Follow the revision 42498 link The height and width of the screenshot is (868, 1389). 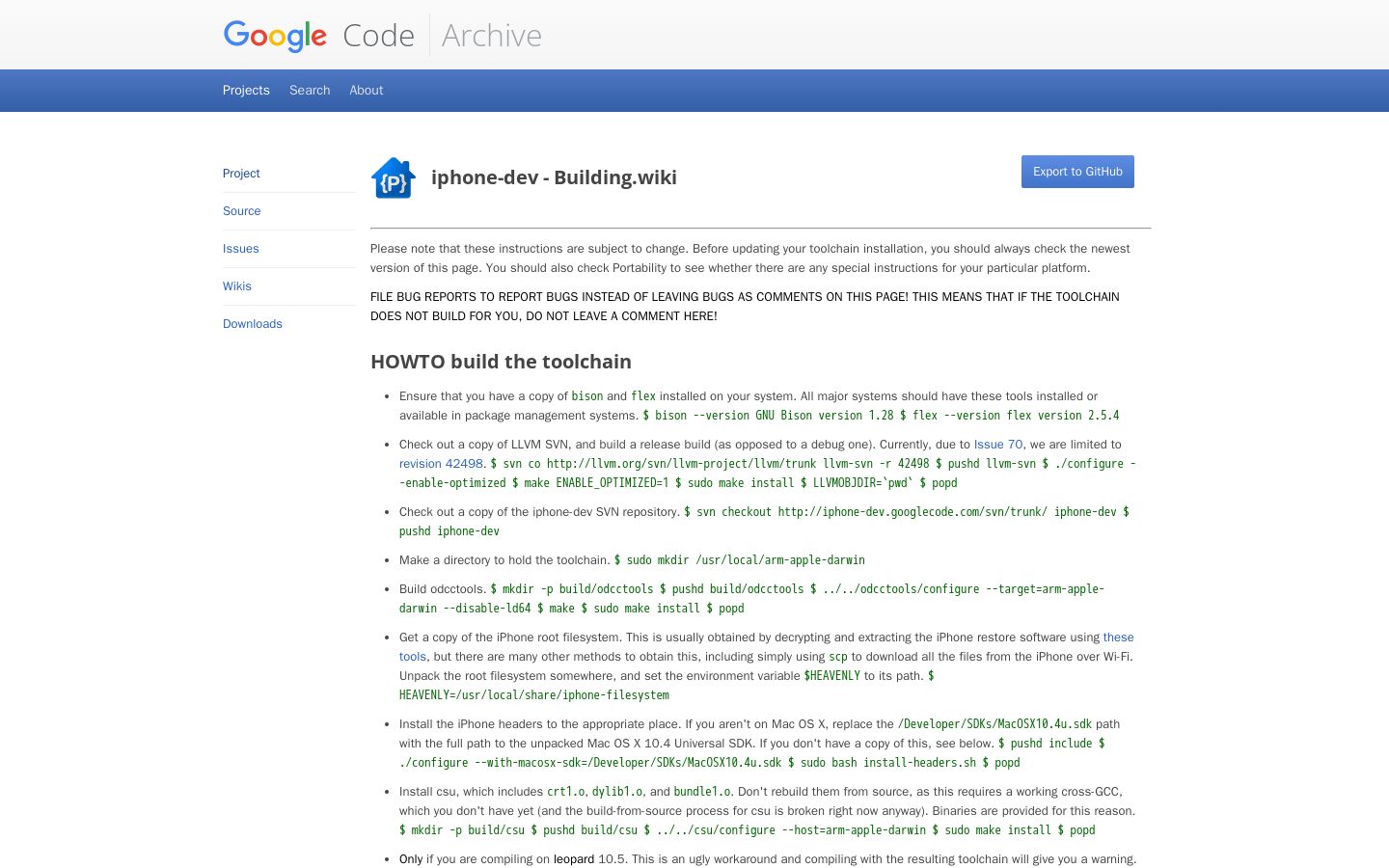point(441,464)
